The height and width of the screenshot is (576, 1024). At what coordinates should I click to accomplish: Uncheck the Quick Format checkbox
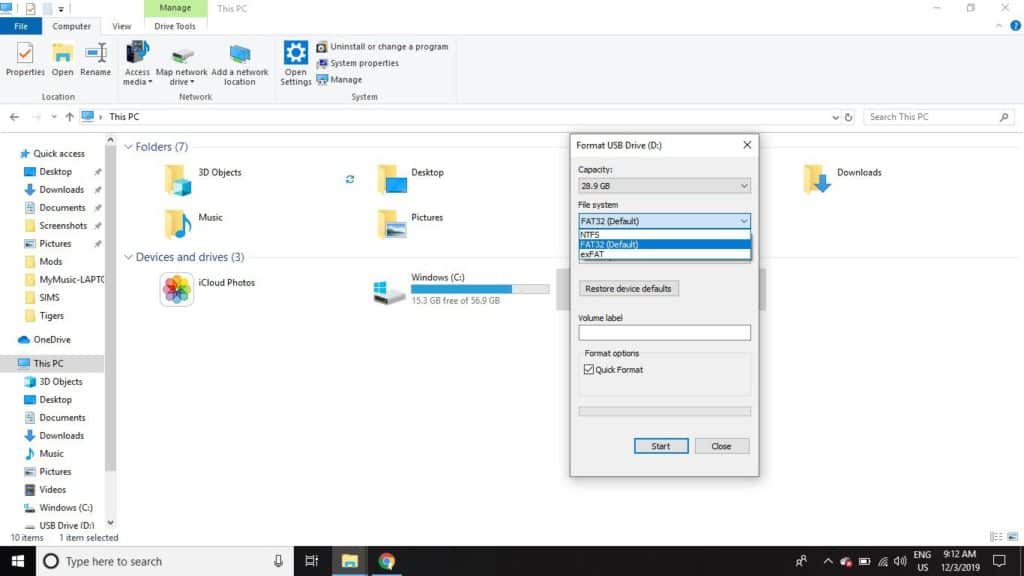coord(590,369)
